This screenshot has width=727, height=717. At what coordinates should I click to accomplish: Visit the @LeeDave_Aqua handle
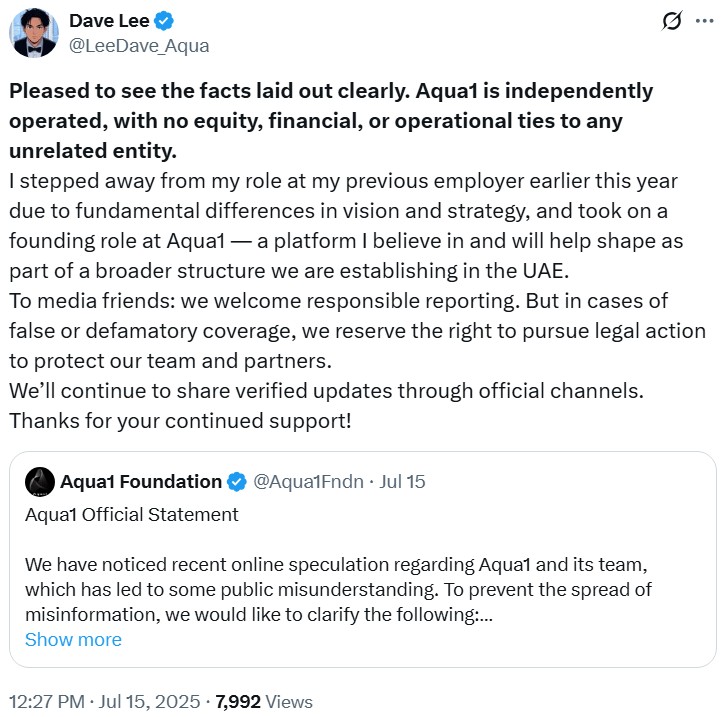139,45
